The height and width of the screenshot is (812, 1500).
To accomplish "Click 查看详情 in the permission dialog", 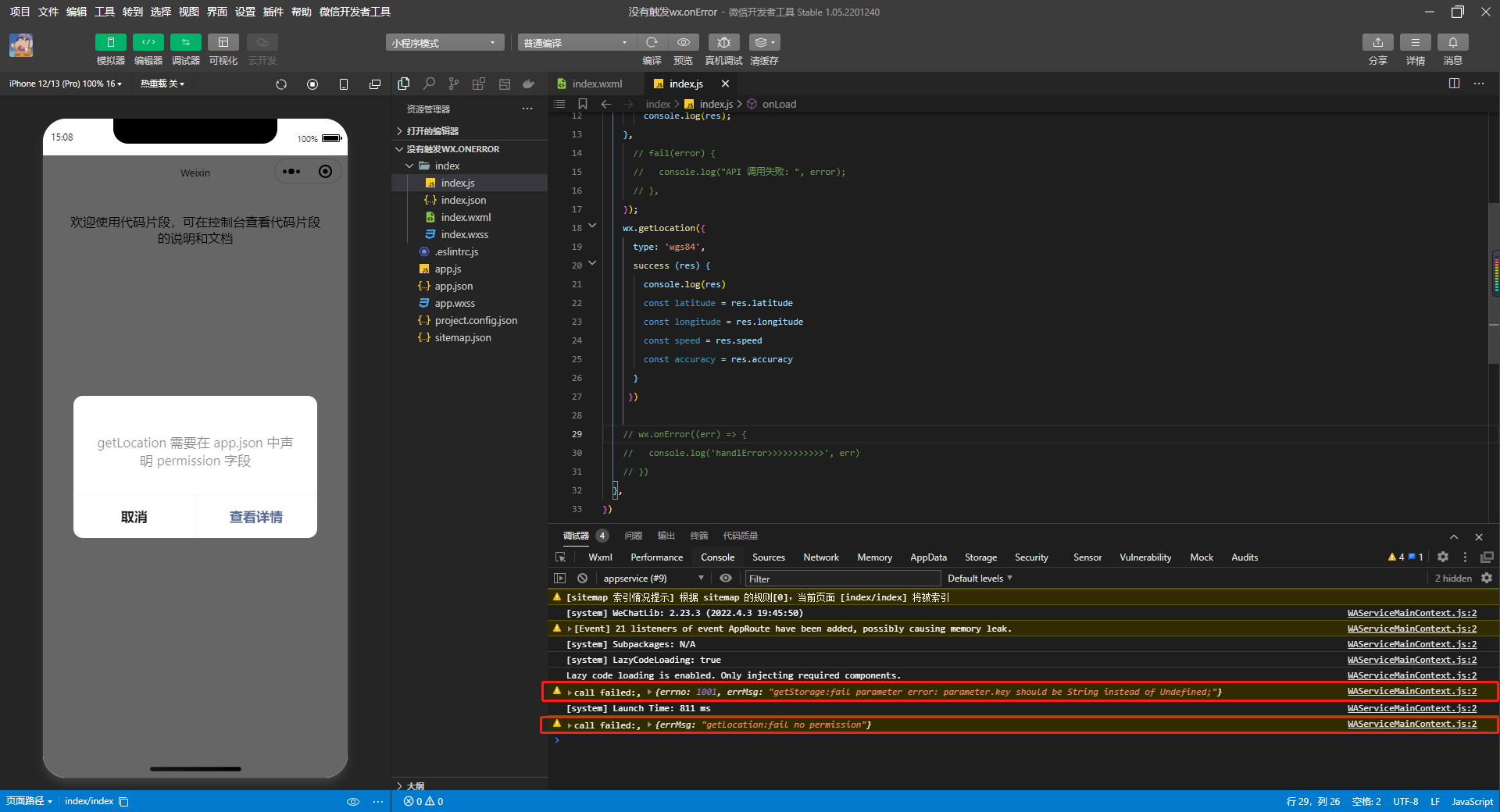I will (255, 517).
